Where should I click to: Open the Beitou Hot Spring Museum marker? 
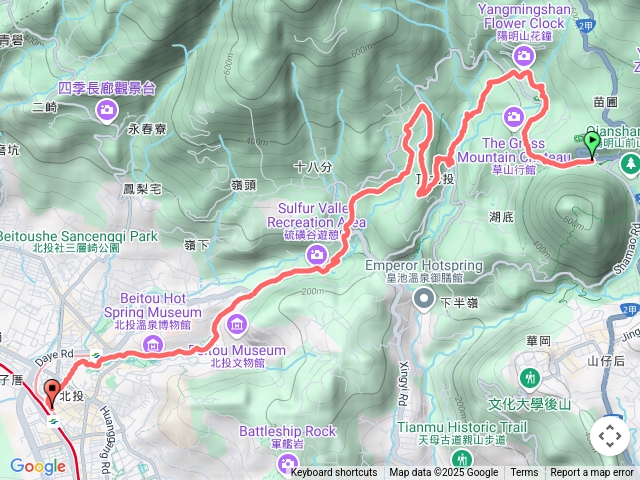click(153, 346)
